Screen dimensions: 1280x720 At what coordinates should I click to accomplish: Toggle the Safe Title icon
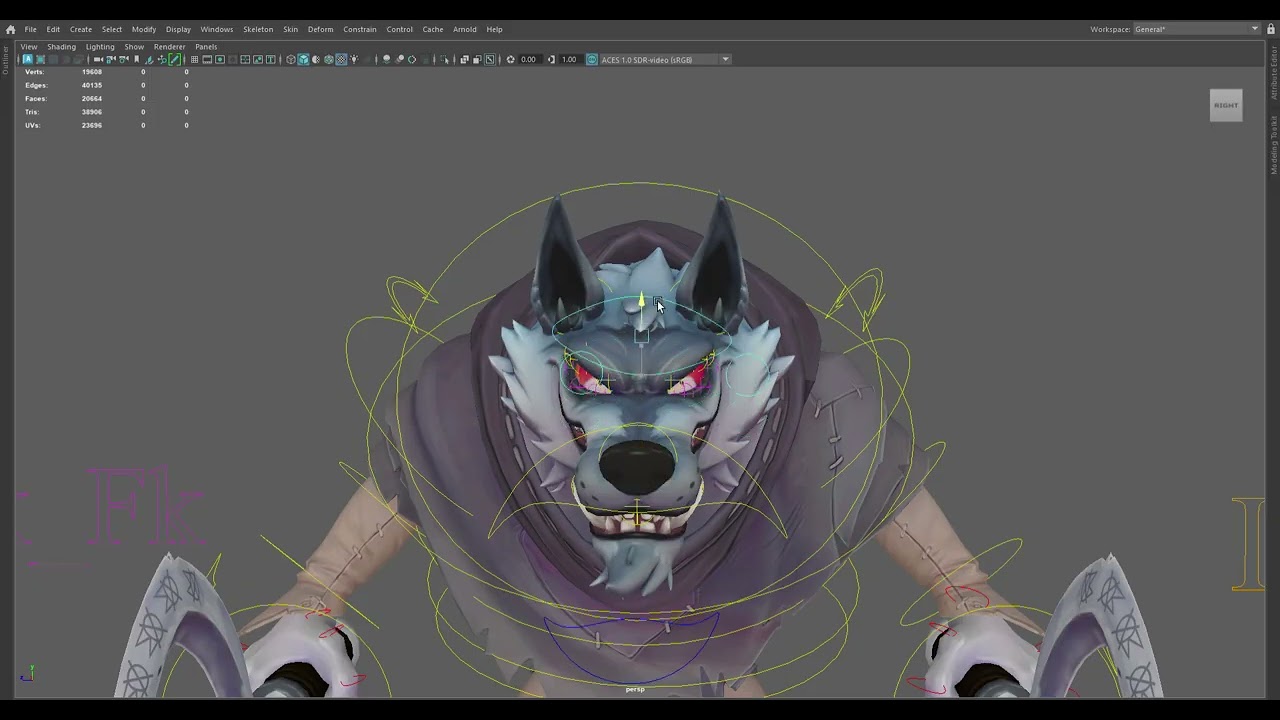(x=270, y=59)
